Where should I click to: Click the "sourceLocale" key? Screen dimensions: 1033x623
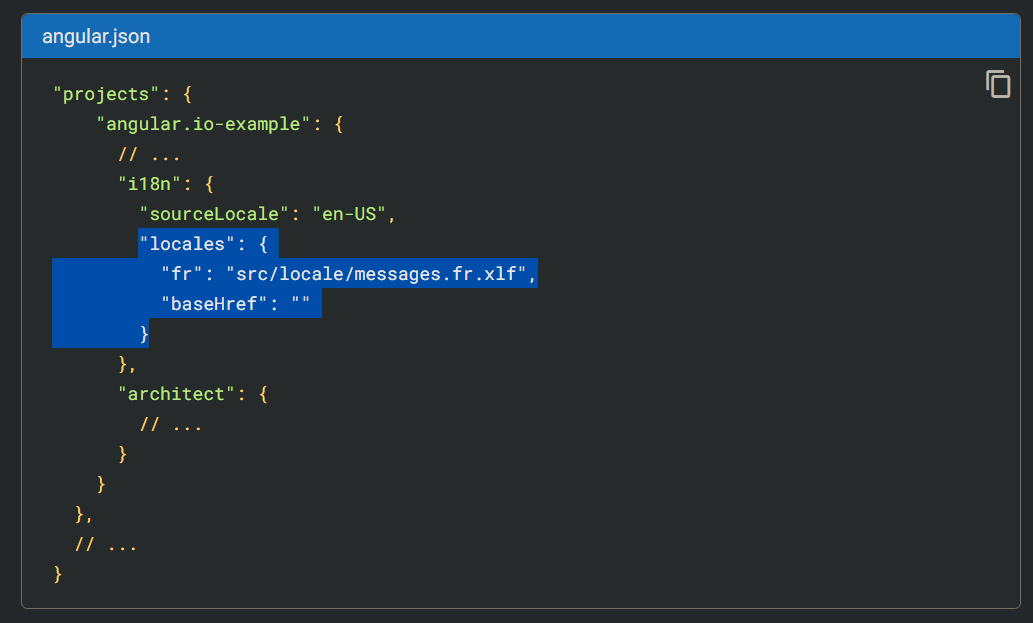[x=214, y=214]
